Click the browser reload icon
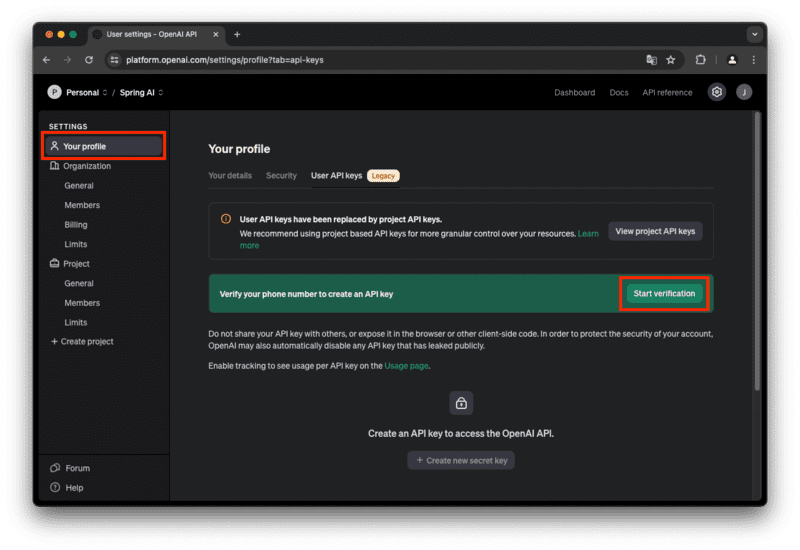This screenshot has height=550, width=800. 89,60
